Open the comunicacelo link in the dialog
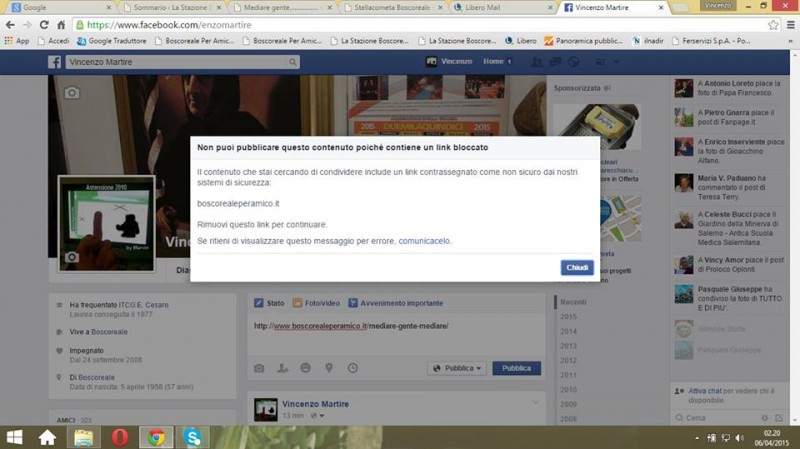This screenshot has height=449, width=800. pyautogui.click(x=424, y=241)
